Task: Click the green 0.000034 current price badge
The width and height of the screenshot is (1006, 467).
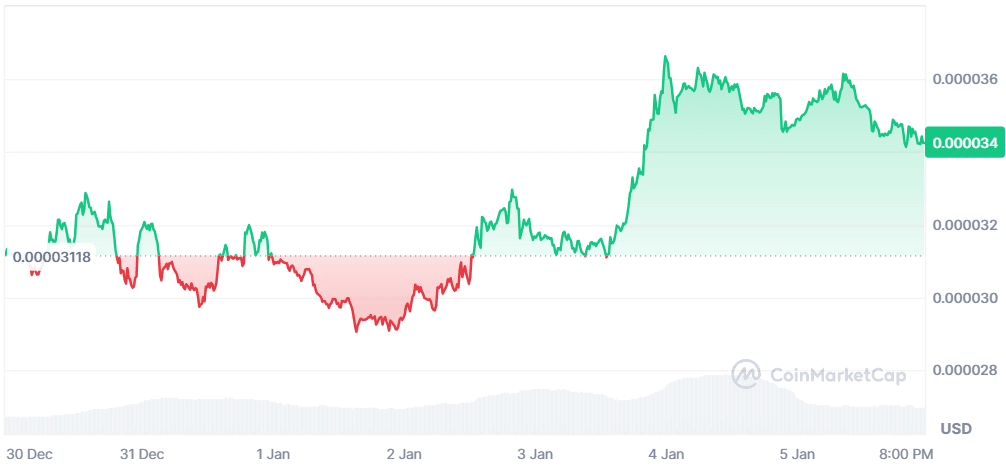Action: (x=965, y=143)
